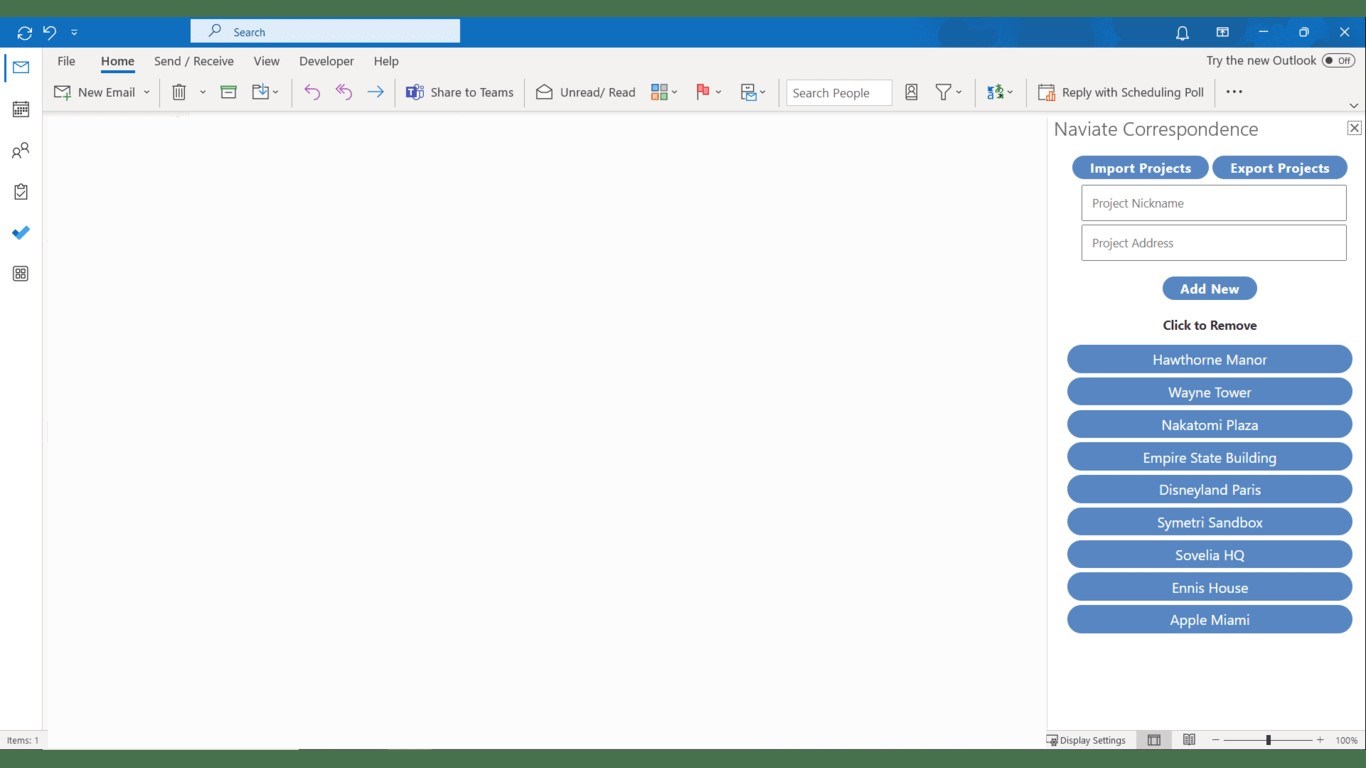This screenshot has width=1366, height=768.
Task: Mark message Unread/Read
Action: pos(586,92)
